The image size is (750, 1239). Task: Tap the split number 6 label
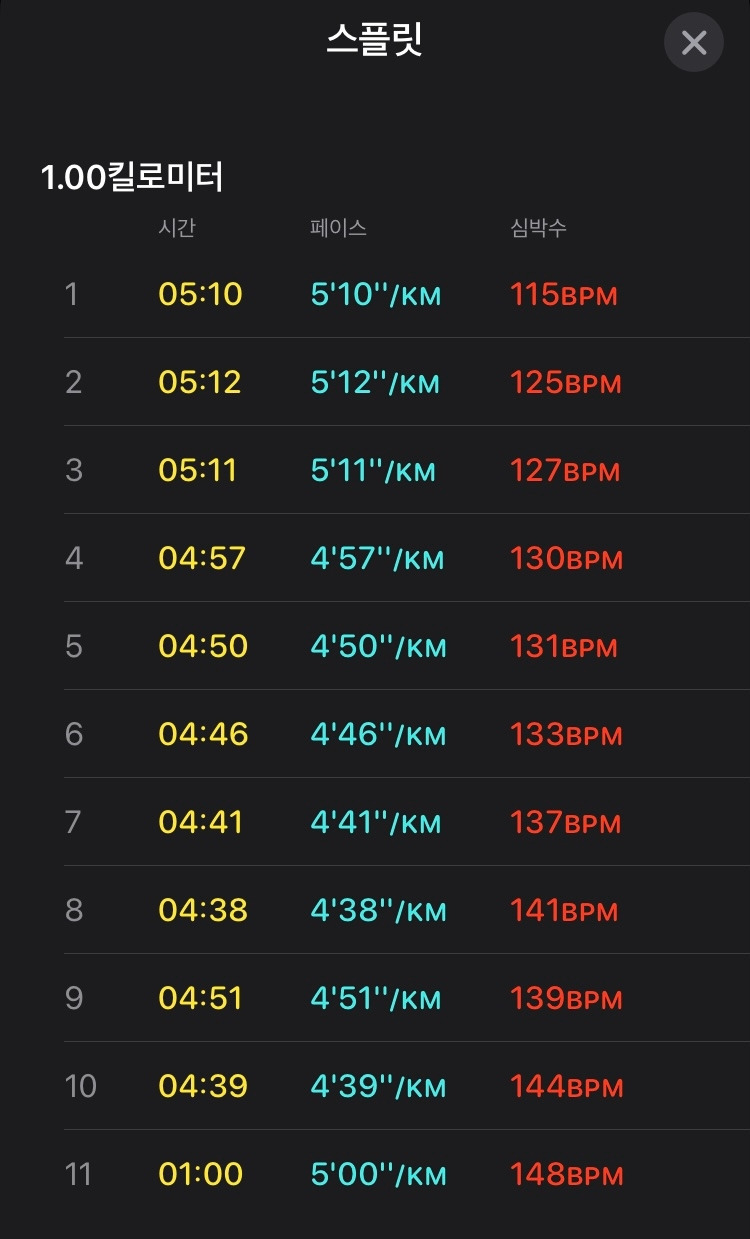pyautogui.click(x=74, y=734)
